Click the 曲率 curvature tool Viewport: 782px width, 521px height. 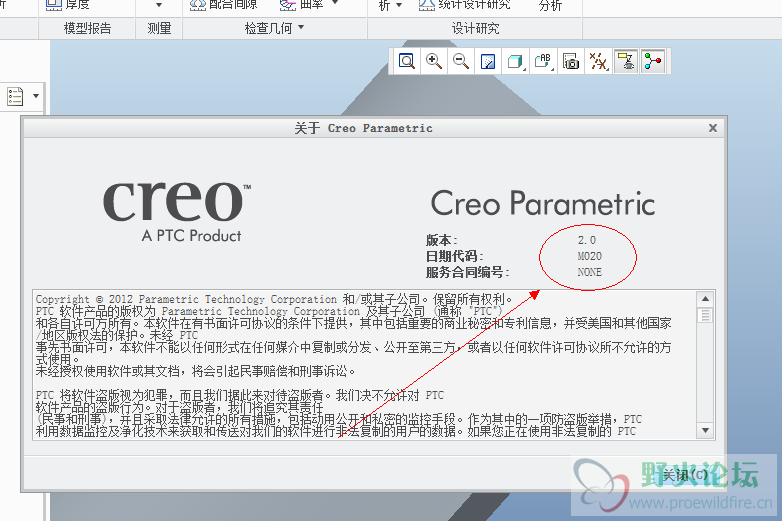click(301, 4)
